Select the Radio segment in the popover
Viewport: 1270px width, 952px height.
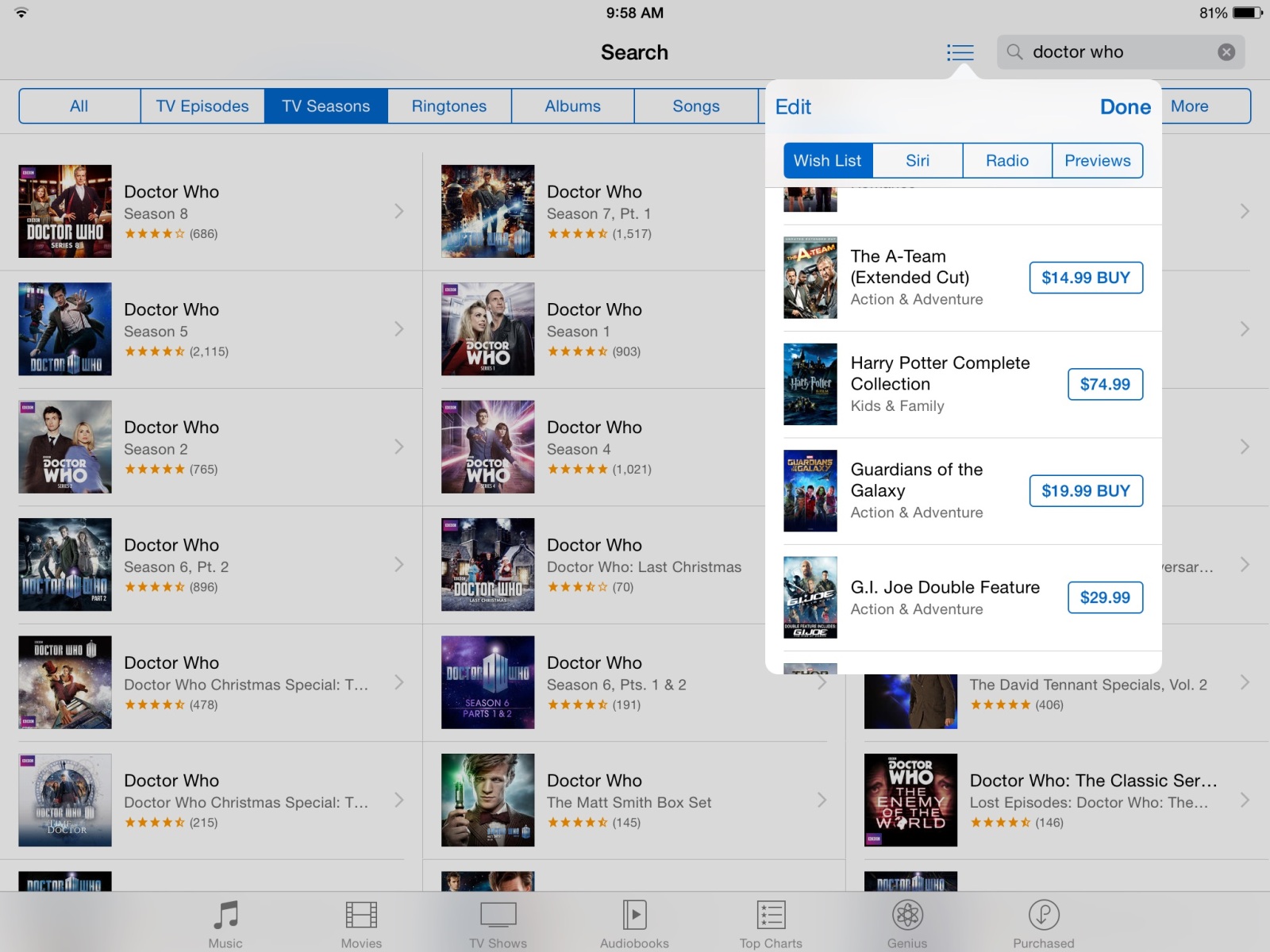pyautogui.click(x=1007, y=160)
